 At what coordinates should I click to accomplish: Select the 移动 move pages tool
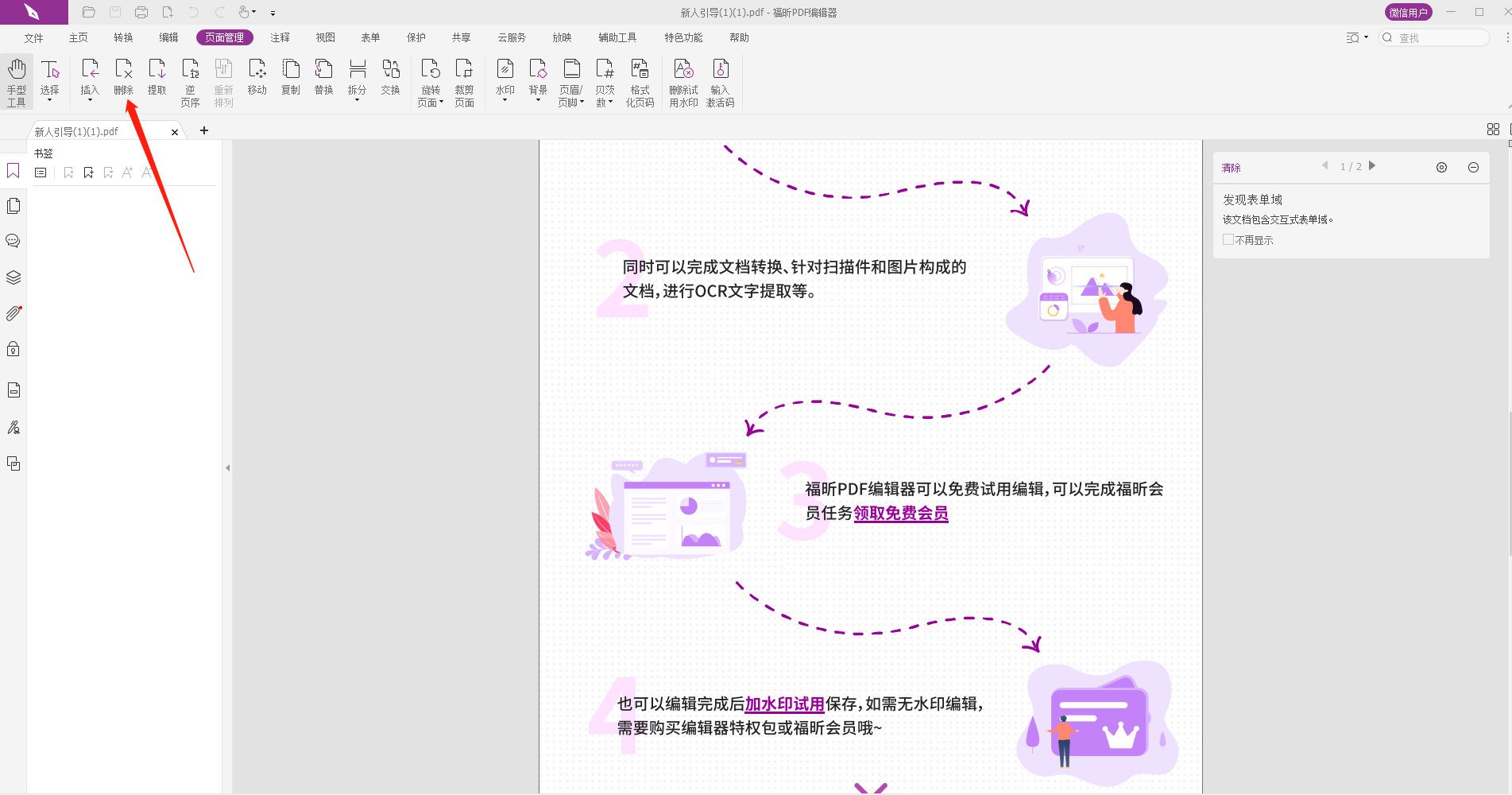(x=257, y=79)
